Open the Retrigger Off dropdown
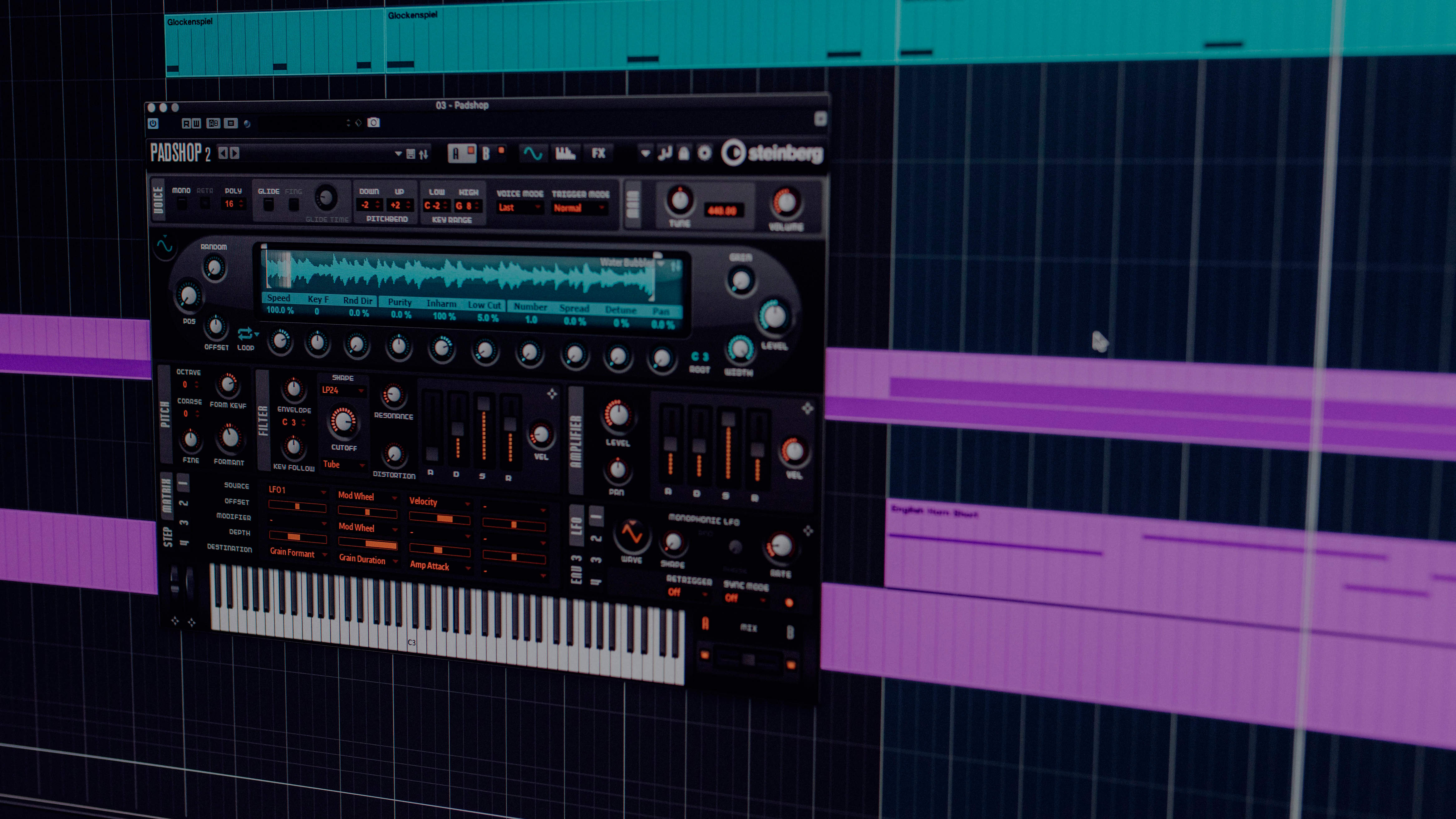Viewport: 1456px width, 819px height. (687, 592)
